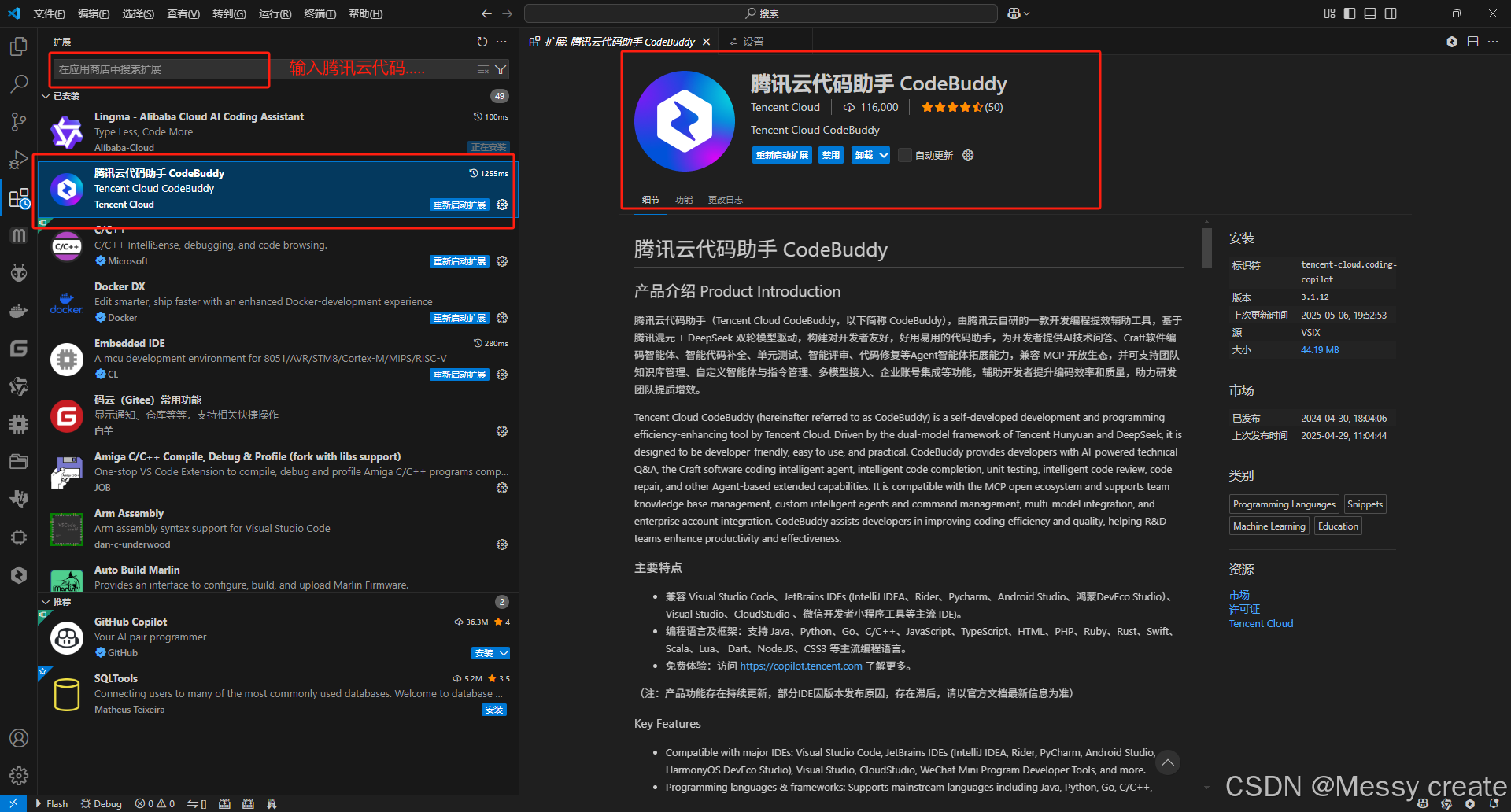Refresh the extensions list
Viewport: 1511px width, 812px height.
[482, 42]
